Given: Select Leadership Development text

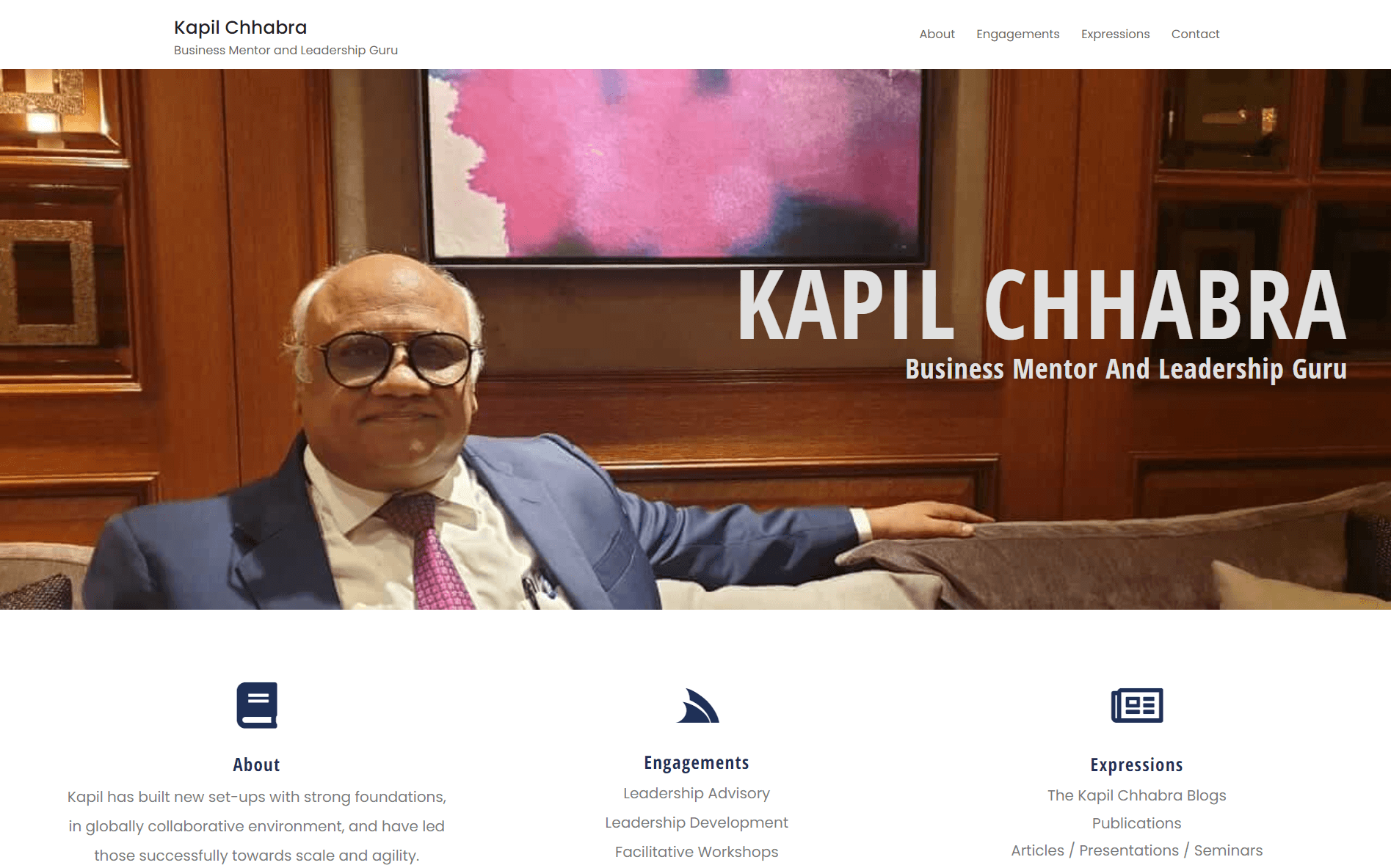Looking at the screenshot, I should 697,823.
